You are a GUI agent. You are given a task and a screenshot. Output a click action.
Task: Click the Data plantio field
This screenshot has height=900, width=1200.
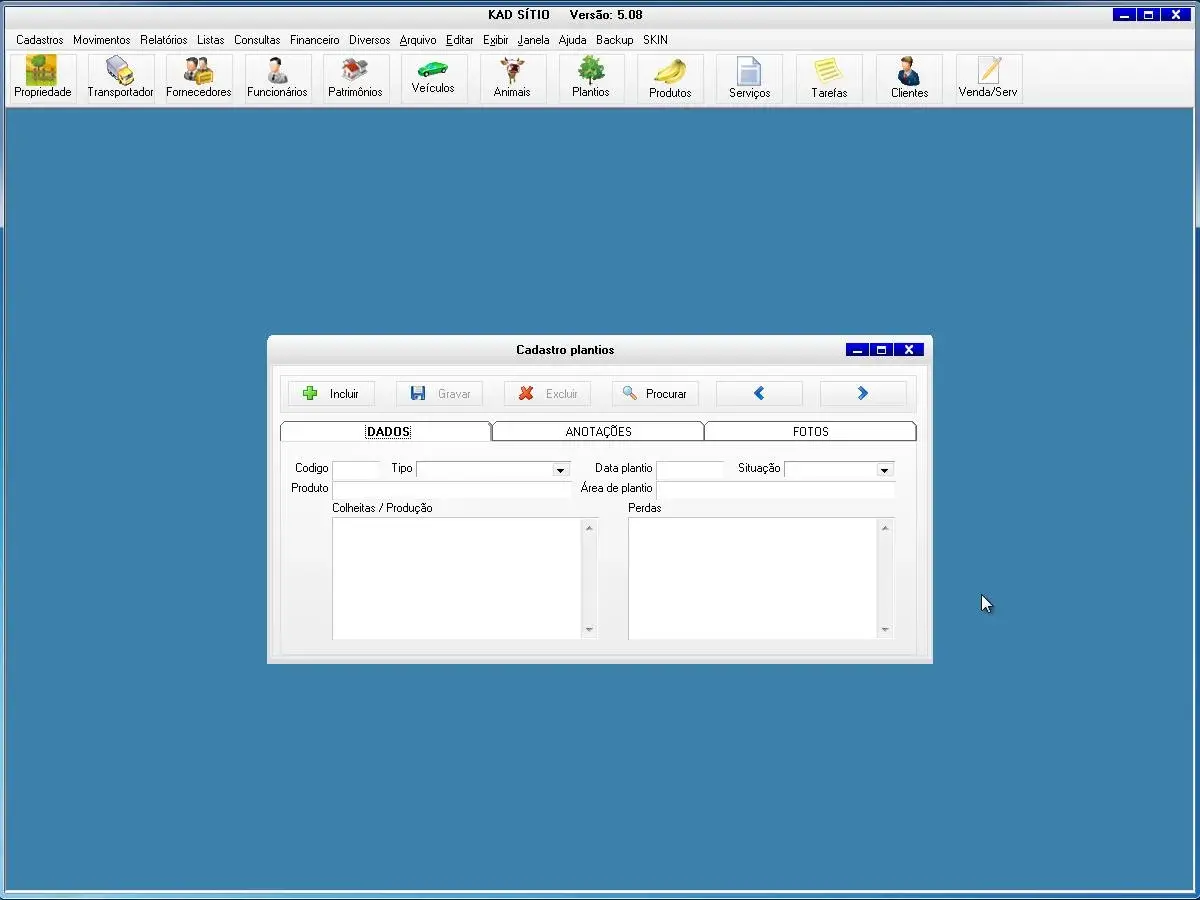[x=689, y=469]
